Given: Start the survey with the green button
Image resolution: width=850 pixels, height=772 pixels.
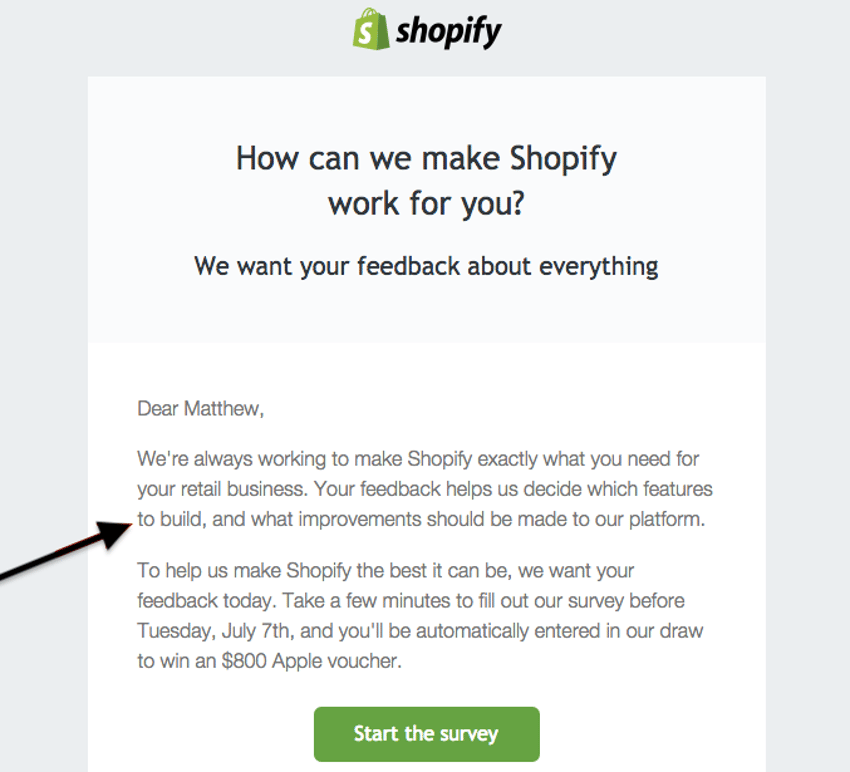Looking at the screenshot, I should (x=427, y=734).
